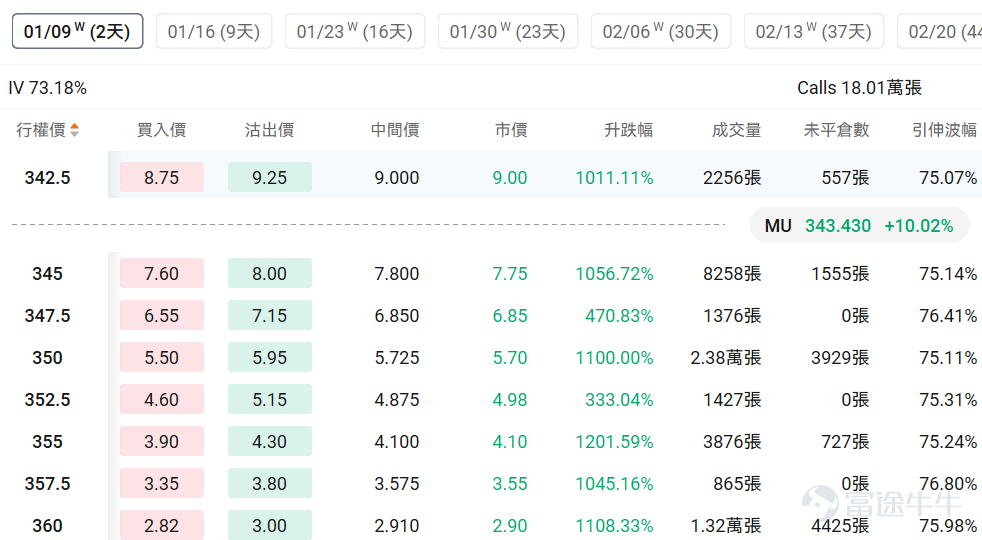
Task: Click volume 2.38萬張 for strike 350
Action: [725, 357]
